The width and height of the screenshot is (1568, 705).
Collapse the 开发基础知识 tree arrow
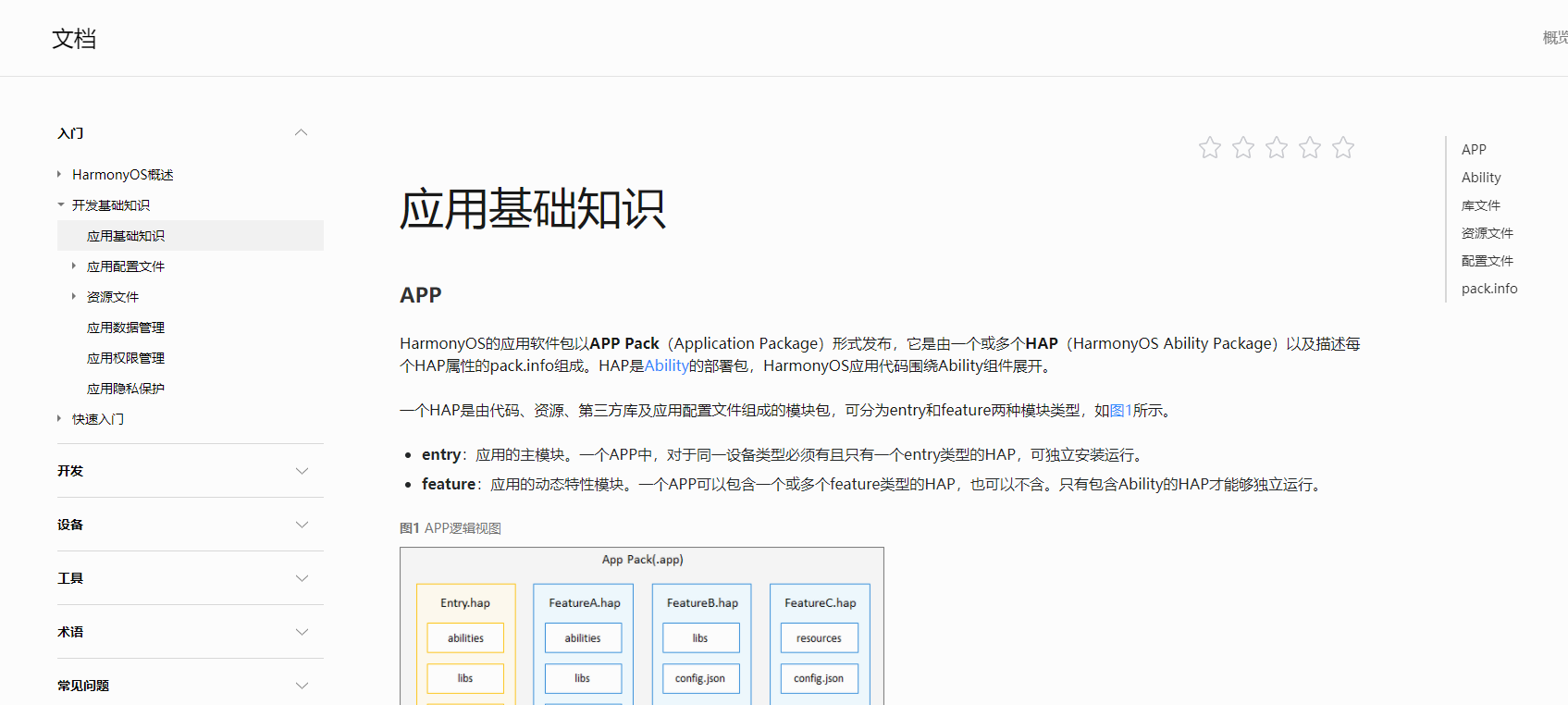(60, 204)
